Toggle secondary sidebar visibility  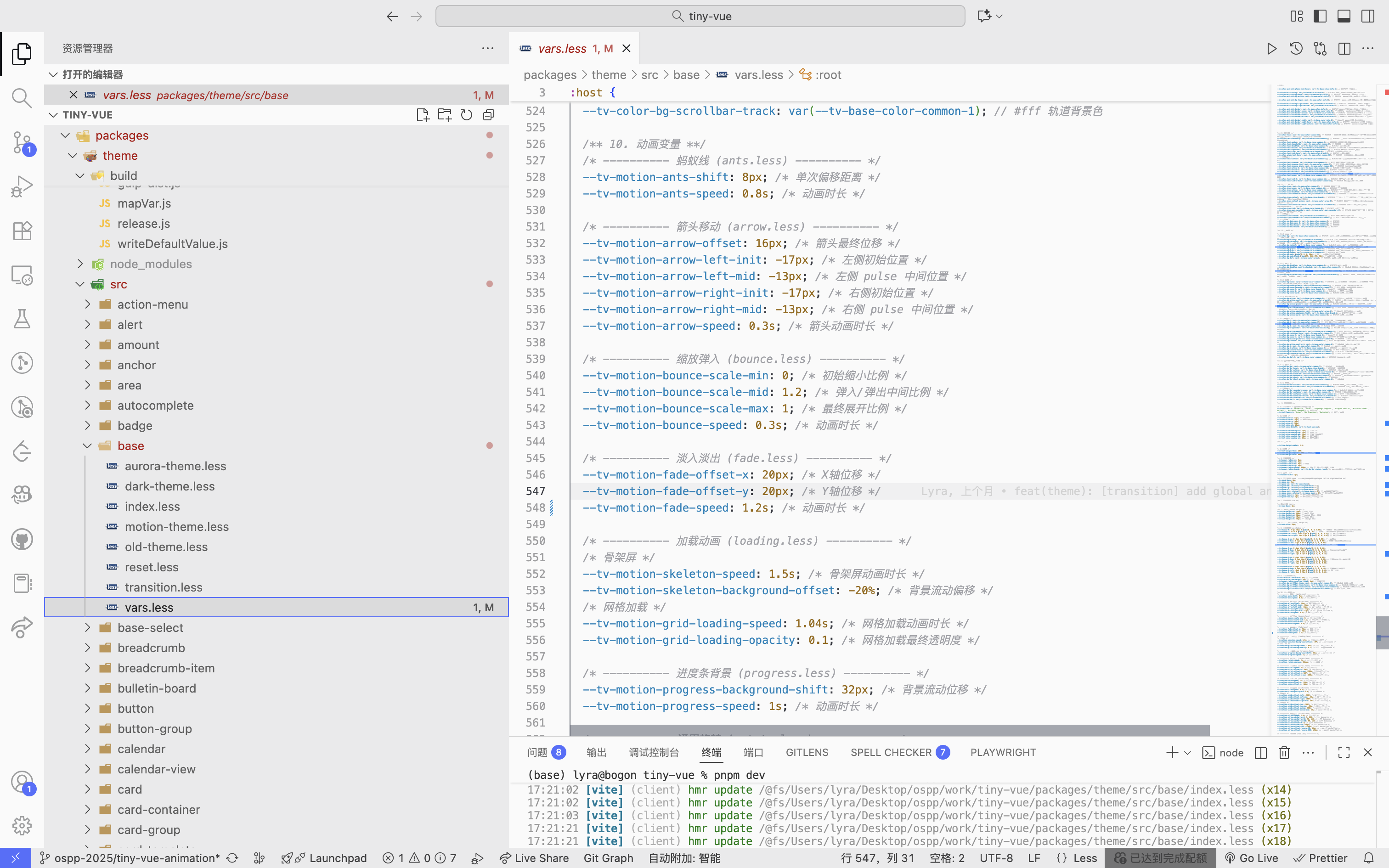point(1368,16)
